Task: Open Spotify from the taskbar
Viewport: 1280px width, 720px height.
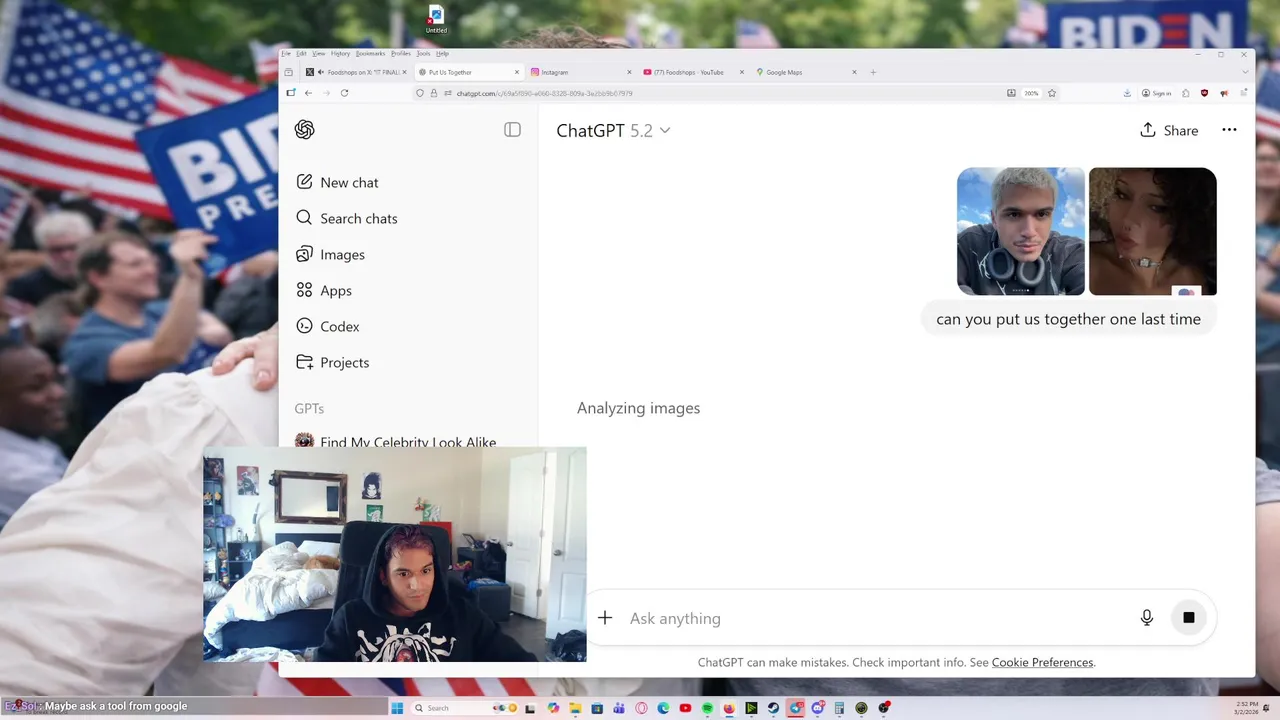Action: tap(707, 708)
